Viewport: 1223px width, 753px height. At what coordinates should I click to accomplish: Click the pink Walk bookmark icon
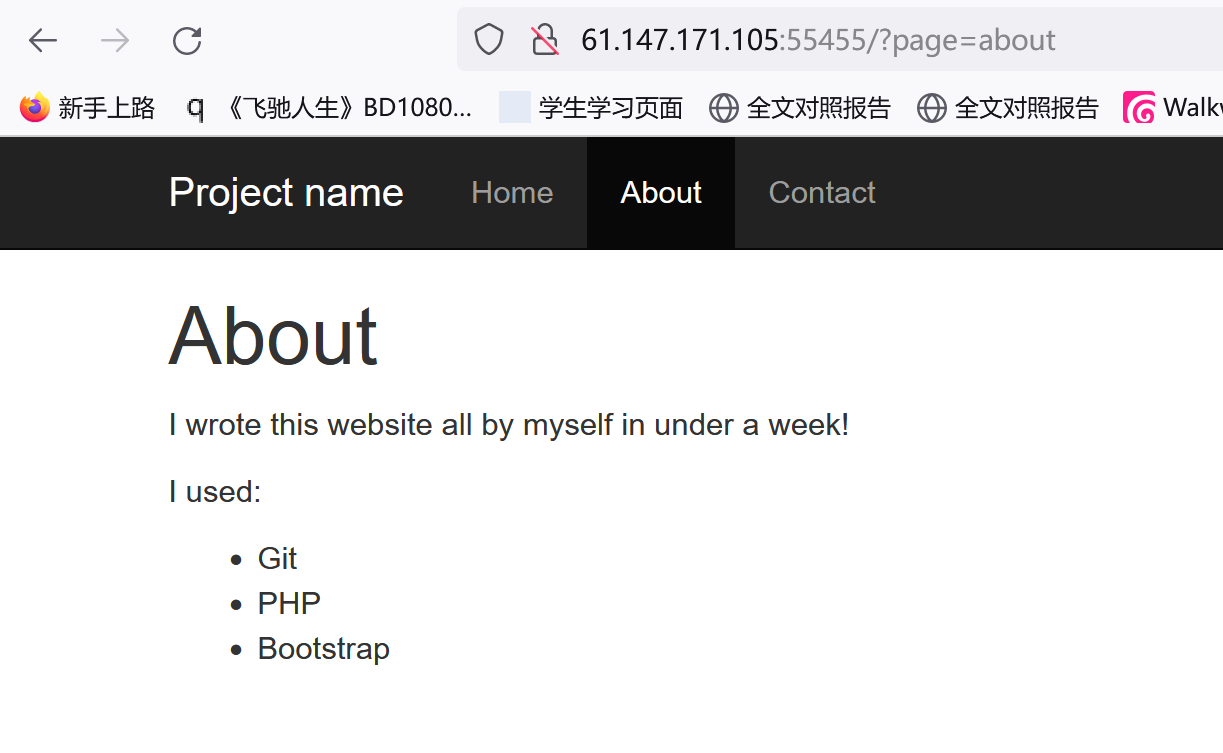1138,107
